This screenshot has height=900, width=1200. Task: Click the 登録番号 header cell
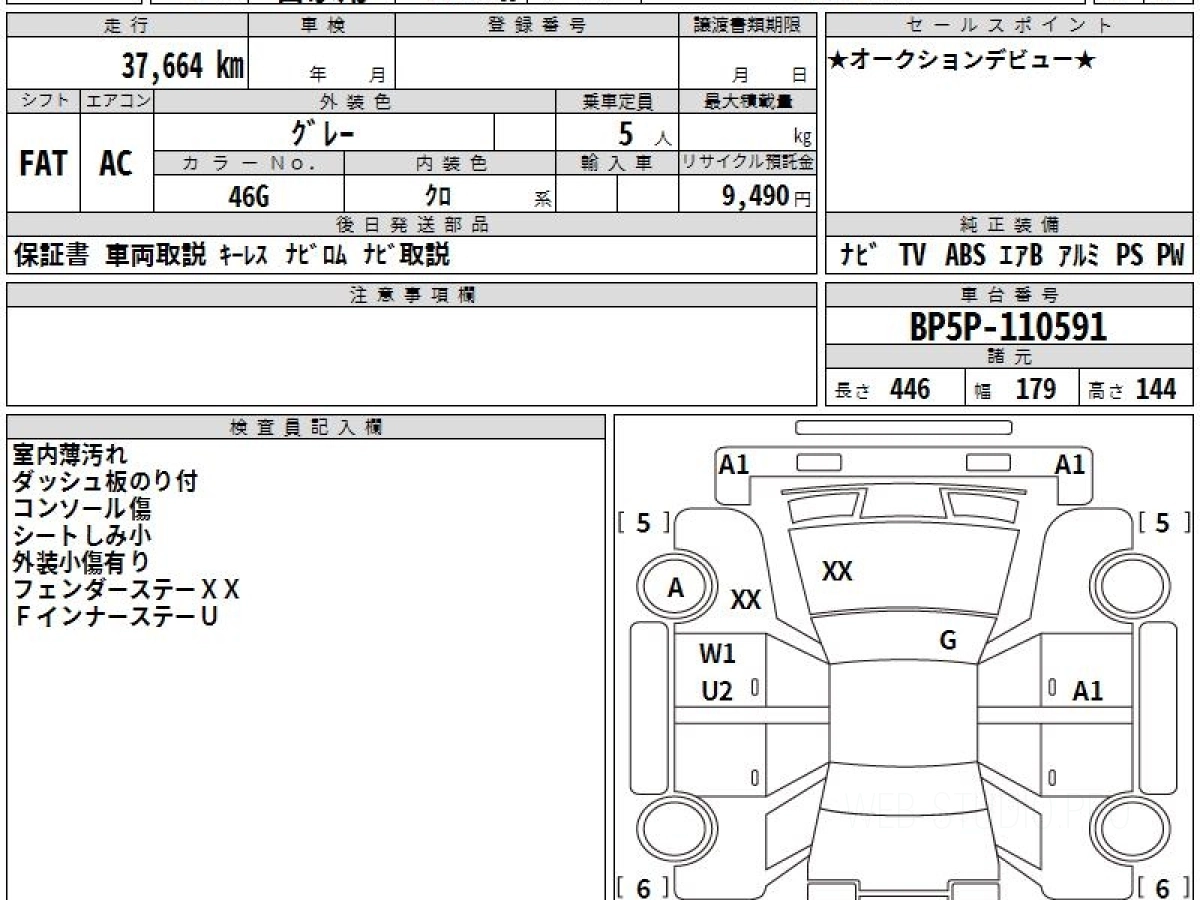[x=537, y=26]
